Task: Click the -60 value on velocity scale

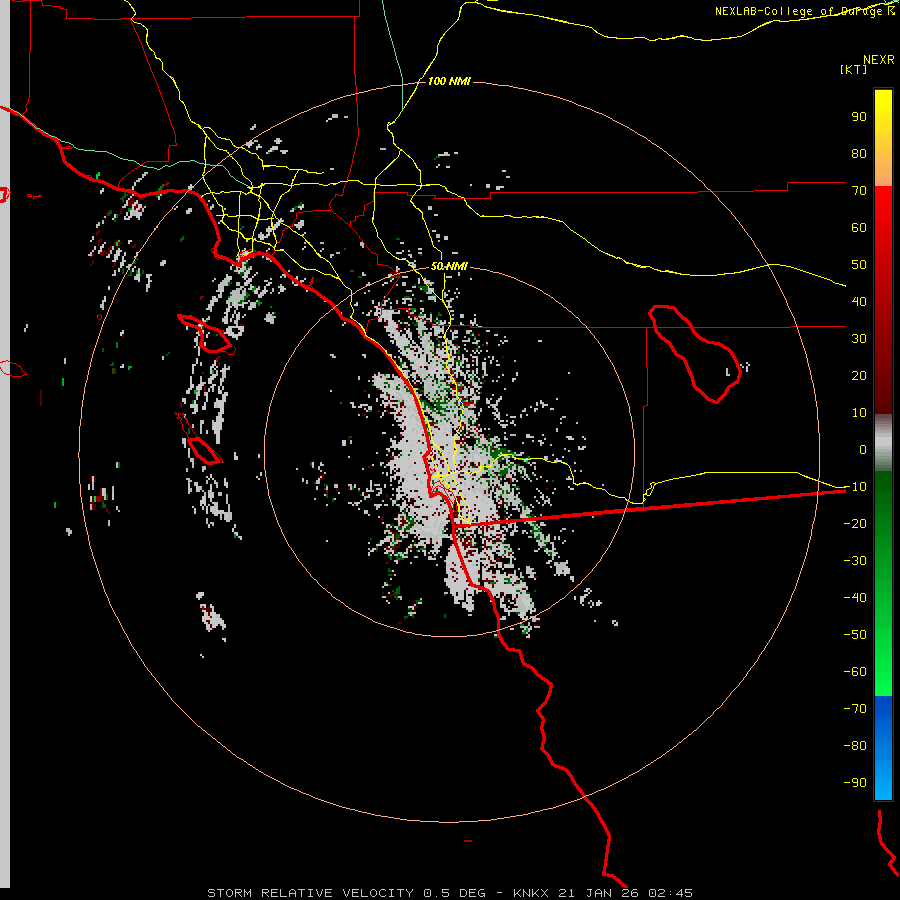Action: 855,672
